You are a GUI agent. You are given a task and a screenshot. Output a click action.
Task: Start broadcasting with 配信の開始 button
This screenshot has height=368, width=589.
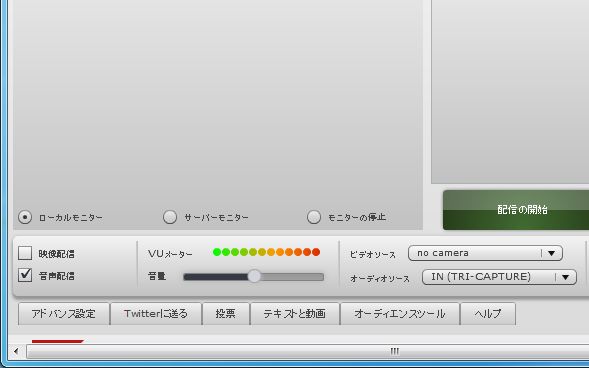click(516, 210)
